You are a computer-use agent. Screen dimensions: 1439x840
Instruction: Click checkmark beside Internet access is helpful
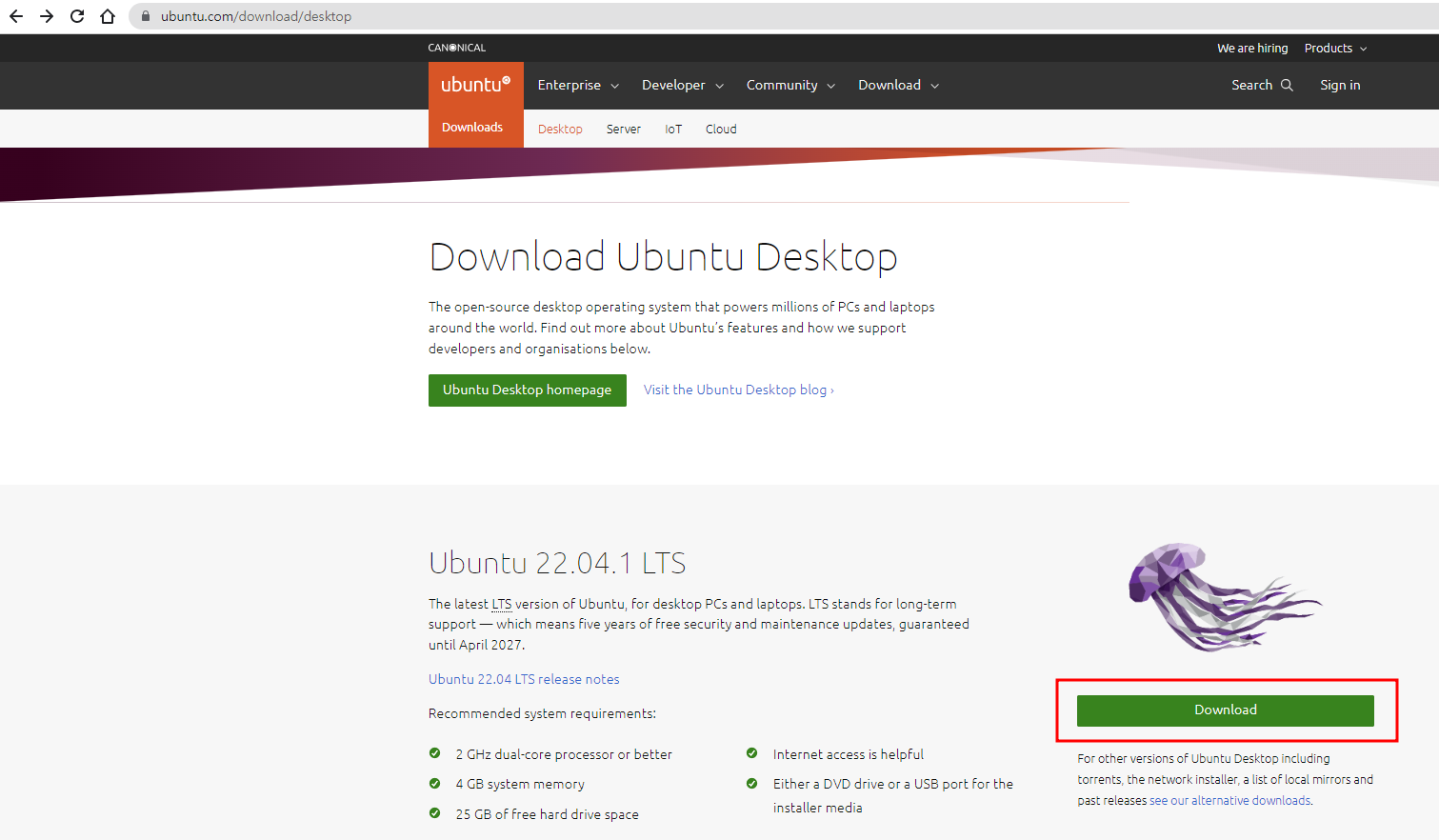pos(752,753)
